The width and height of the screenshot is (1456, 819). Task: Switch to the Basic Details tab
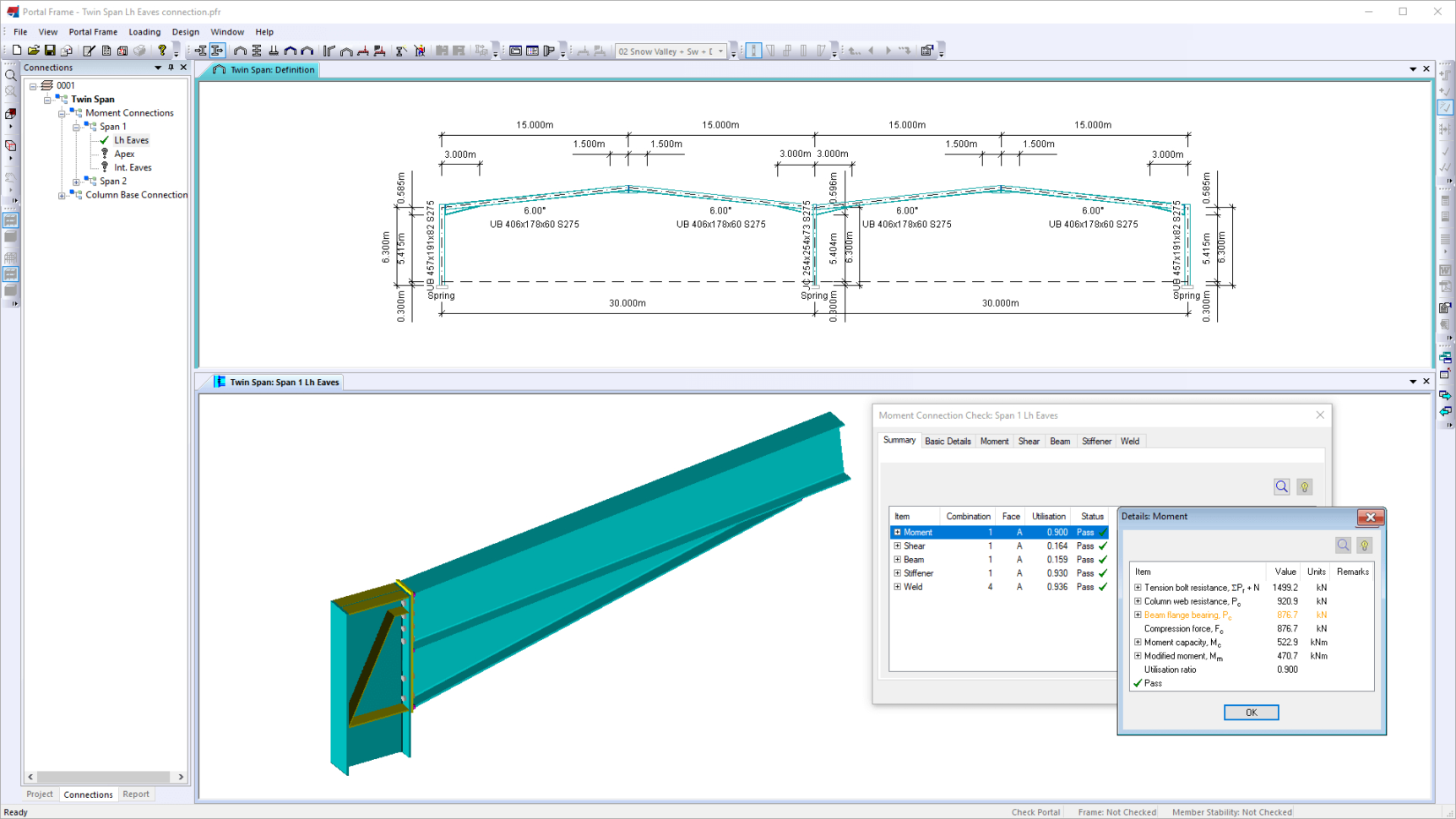coord(948,442)
